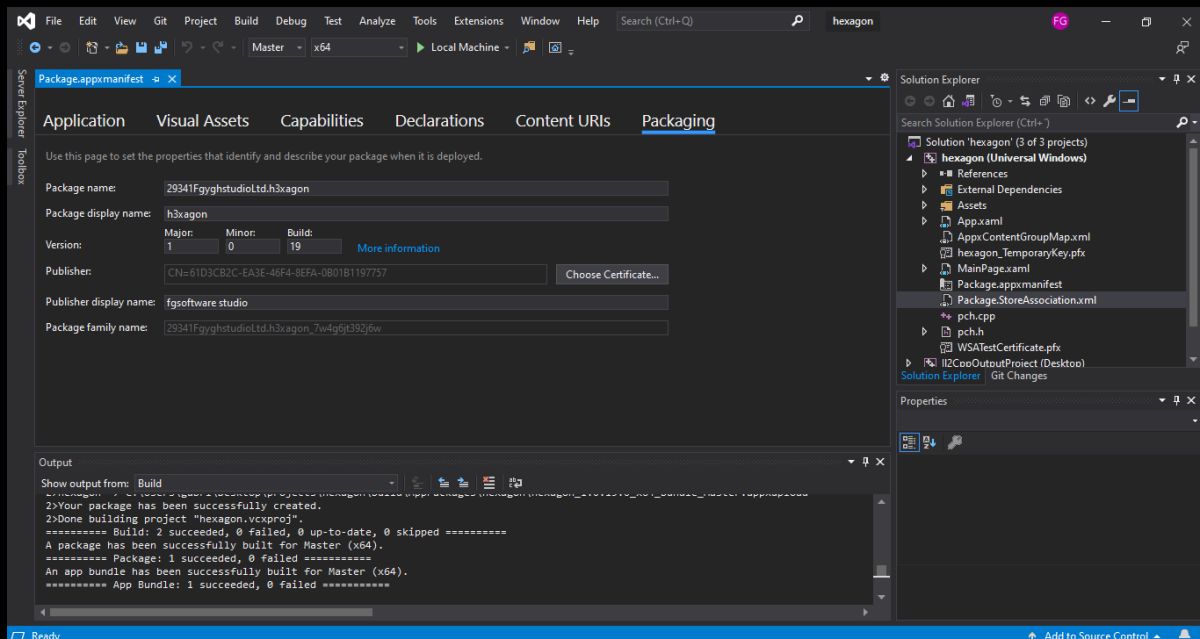Image resolution: width=1200 pixels, height=639 pixels.
Task: Click the Choose Certificate button
Action: [613, 275]
